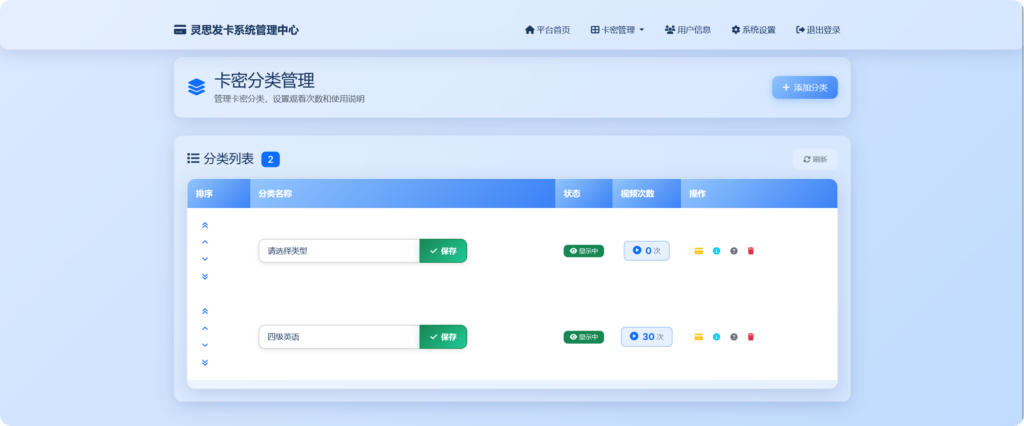This screenshot has height=426, width=1024.
Task: Click the card logo beside 灵思发卡系统管理中心
Action: point(180,30)
